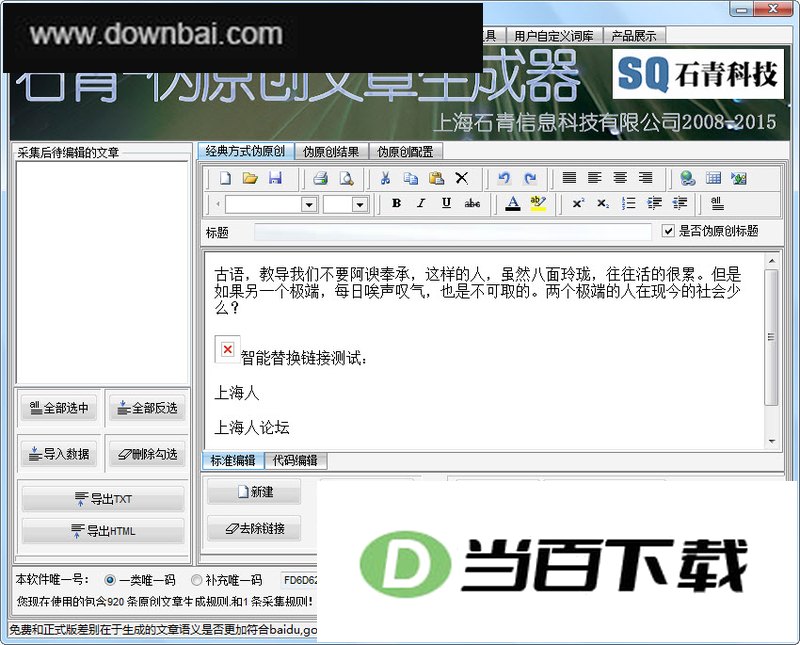
Task: Apply strikethrough formatting
Action: [472, 203]
